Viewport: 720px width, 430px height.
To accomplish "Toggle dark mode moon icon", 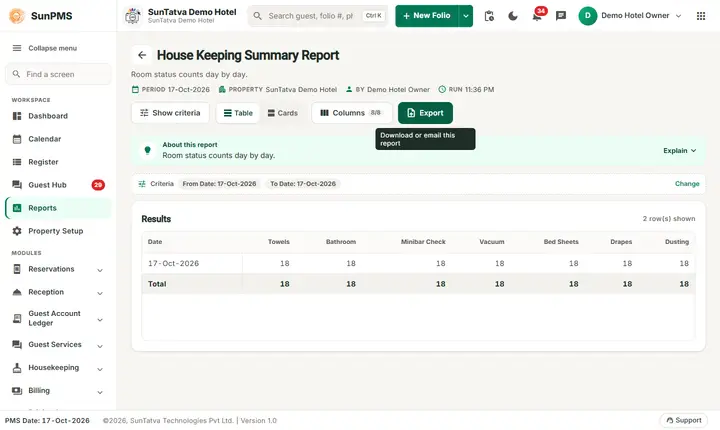I will click(x=513, y=16).
